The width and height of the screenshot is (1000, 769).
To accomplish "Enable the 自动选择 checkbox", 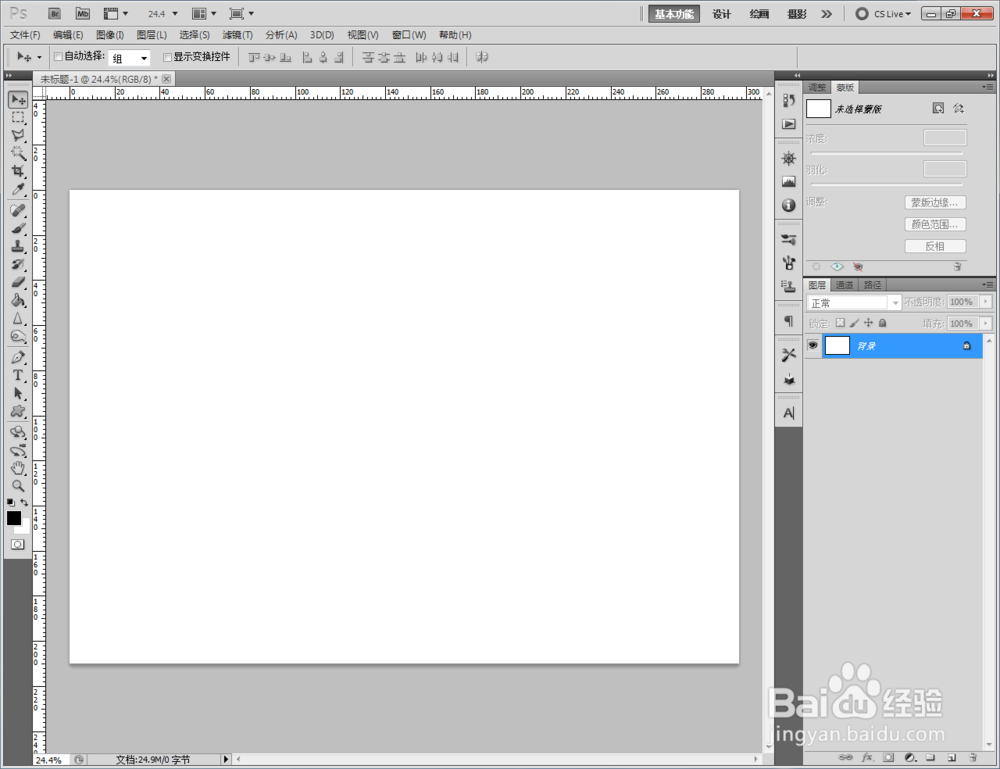I will tap(58, 57).
